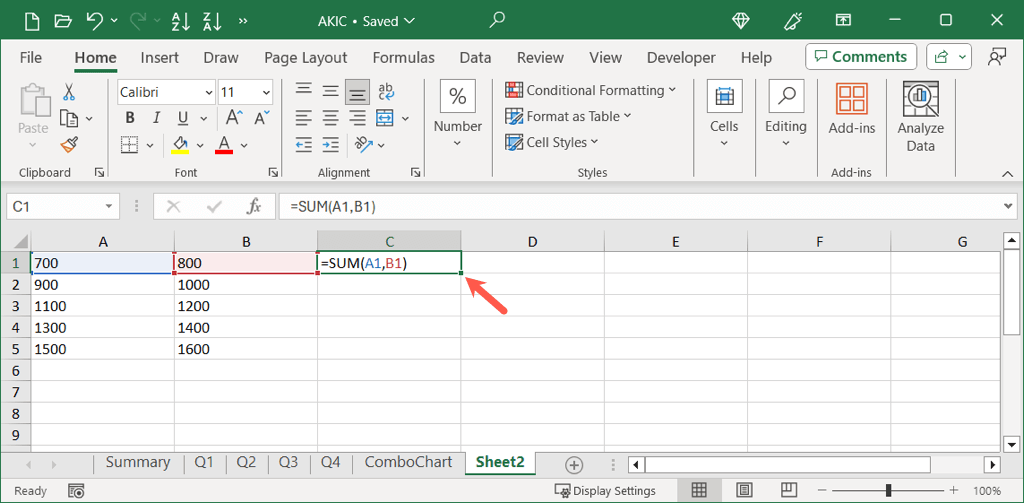Open Analyze Data
1024x503 pixels.
[x=920, y=116]
